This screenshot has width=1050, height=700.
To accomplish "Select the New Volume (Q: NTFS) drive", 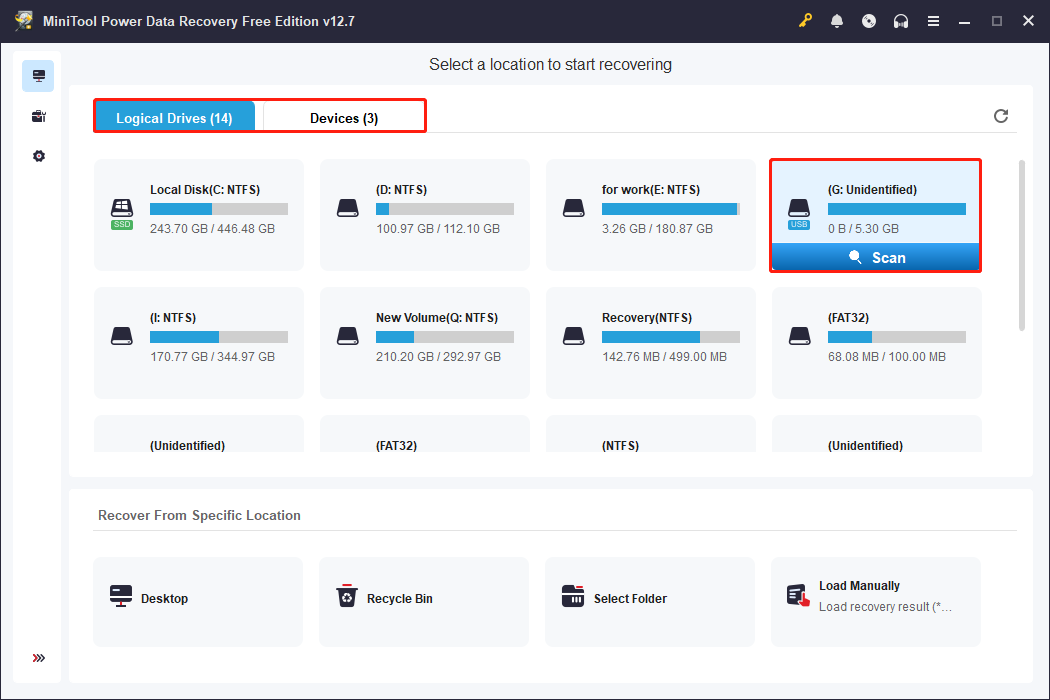I will pos(425,342).
